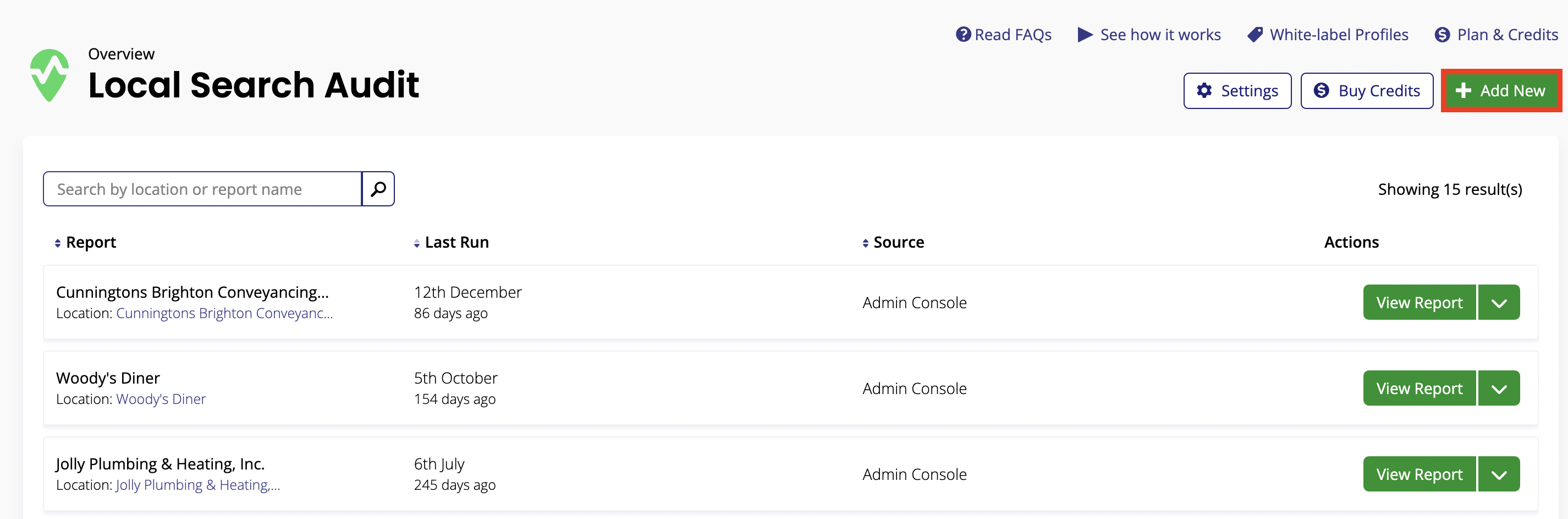Open the dropdown arrow for Woody's Diner
Viewport: 1568px width, 519px height.
tap(1499, 389)
